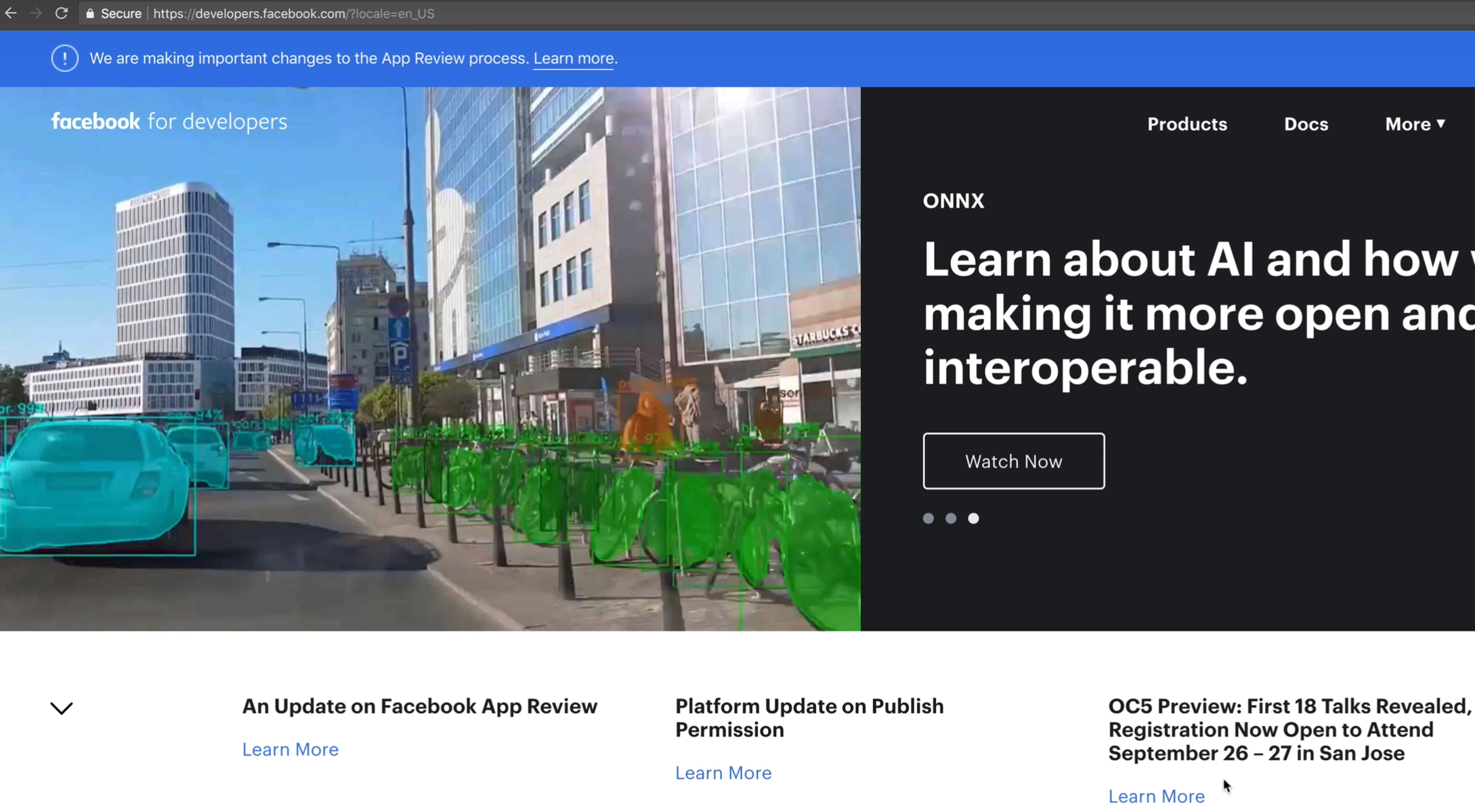This screenshot has height=812, width=1475.
Task: Click the browser forward arrow
Action: pos(36,14)
